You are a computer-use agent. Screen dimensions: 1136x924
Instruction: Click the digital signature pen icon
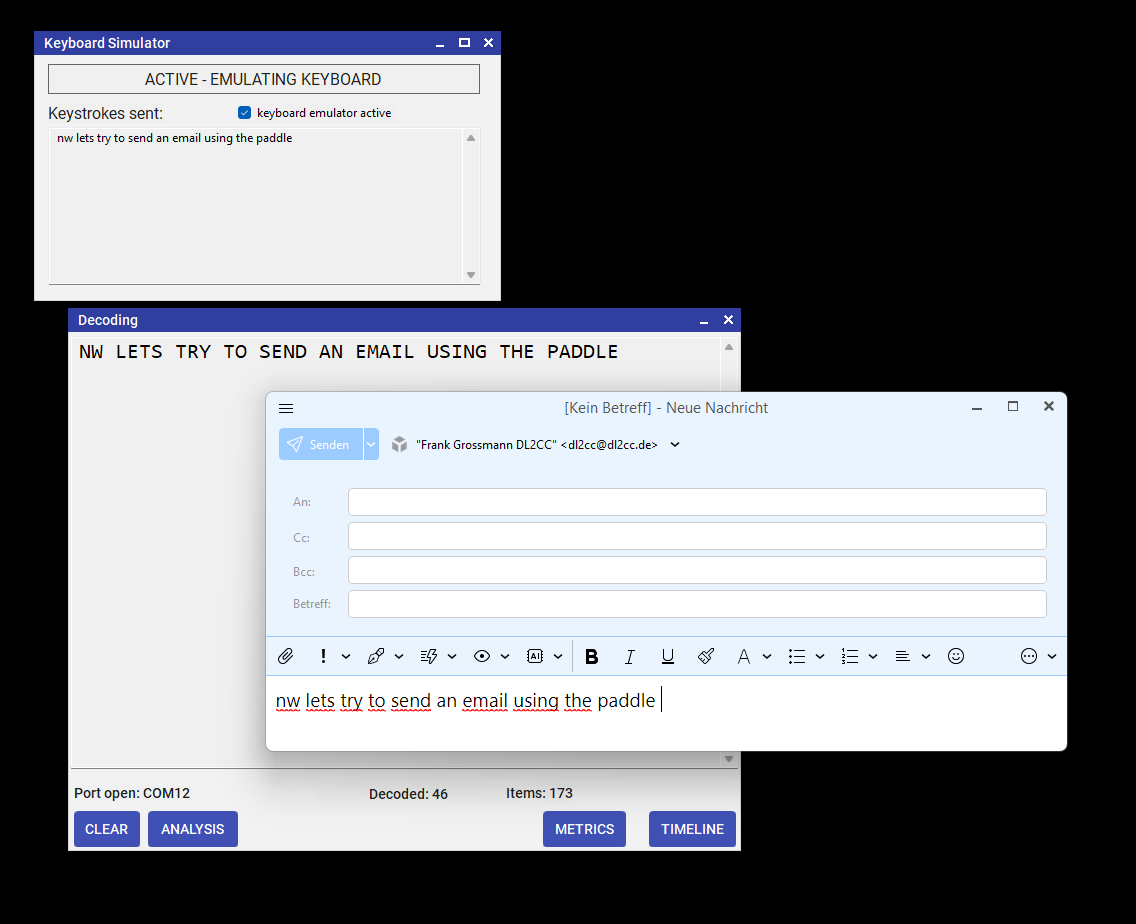pos(376,657)
